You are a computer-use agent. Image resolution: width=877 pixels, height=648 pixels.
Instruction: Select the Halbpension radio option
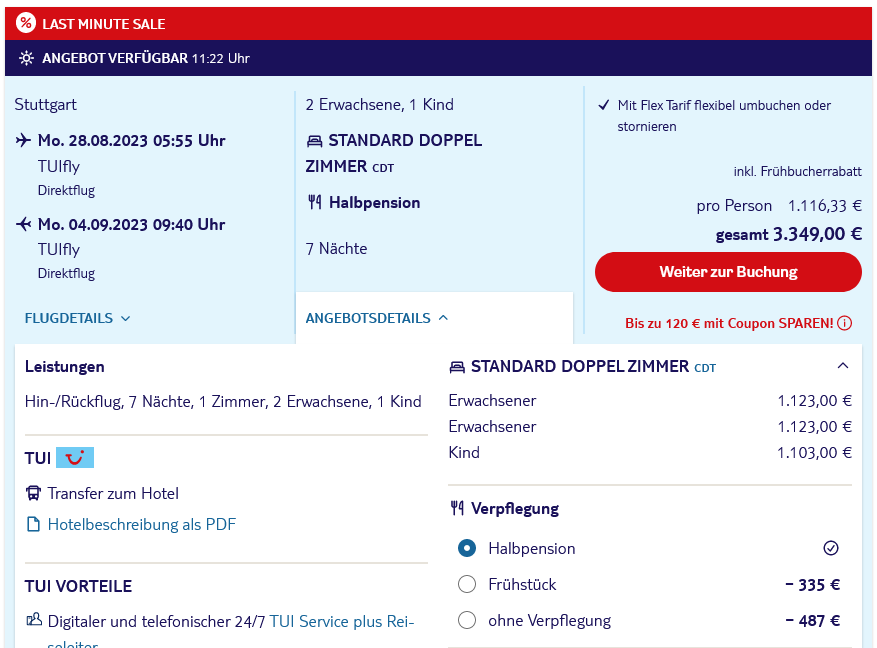[467, 548]
